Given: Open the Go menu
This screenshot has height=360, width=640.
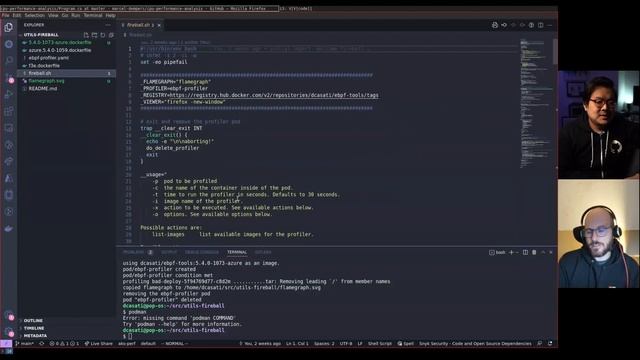Looking at the screenshot, I should coord(65,16).
